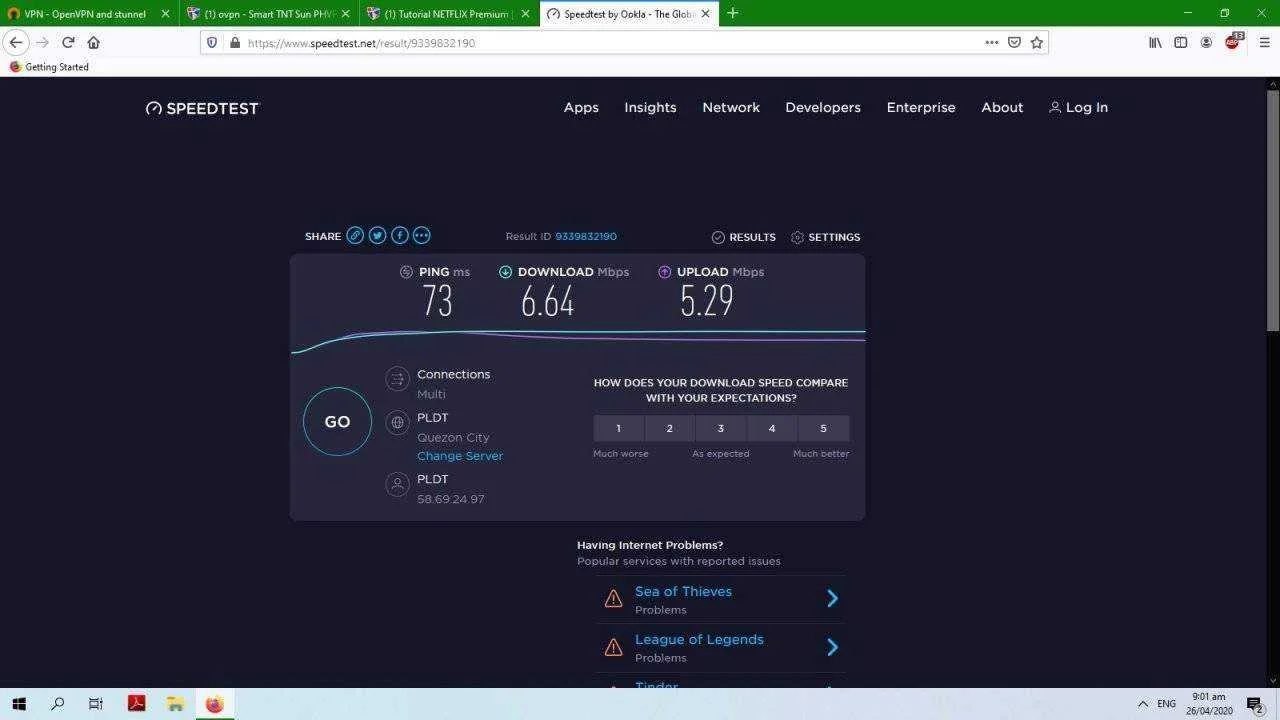Viewport: 1280px width, 720px height.
Task: Click the tracking protection shield icon
Action: pyautogui.click(x=212, y=43)
